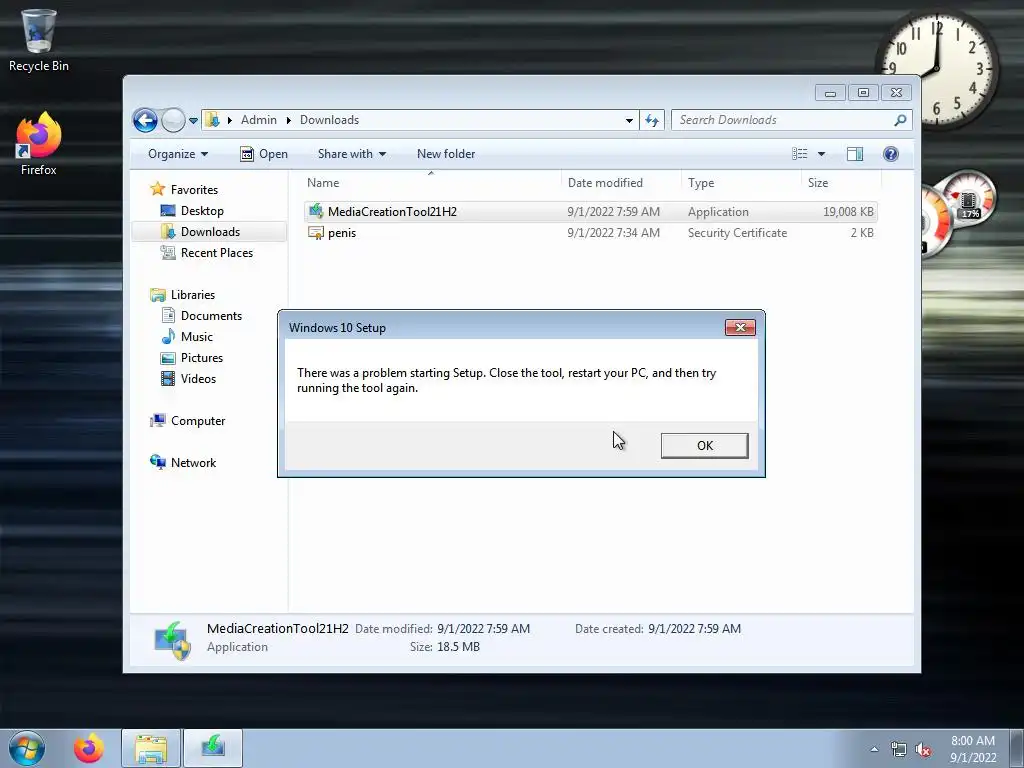Viewport: 1024px width, 768px height.
Task: Click the desktop clock gadget
Action: 936,67
